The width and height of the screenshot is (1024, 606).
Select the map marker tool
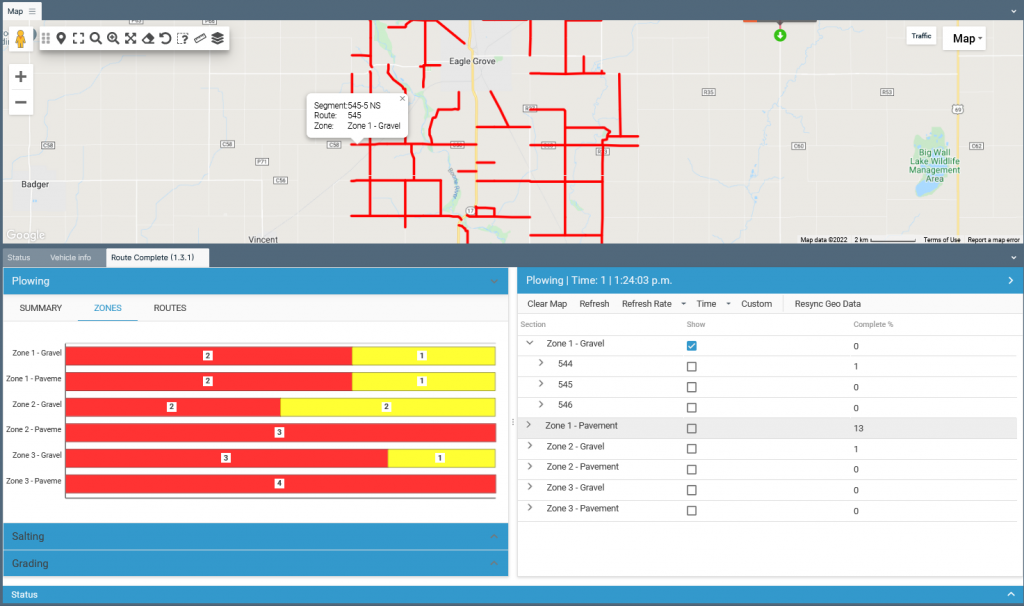[61, 39]
